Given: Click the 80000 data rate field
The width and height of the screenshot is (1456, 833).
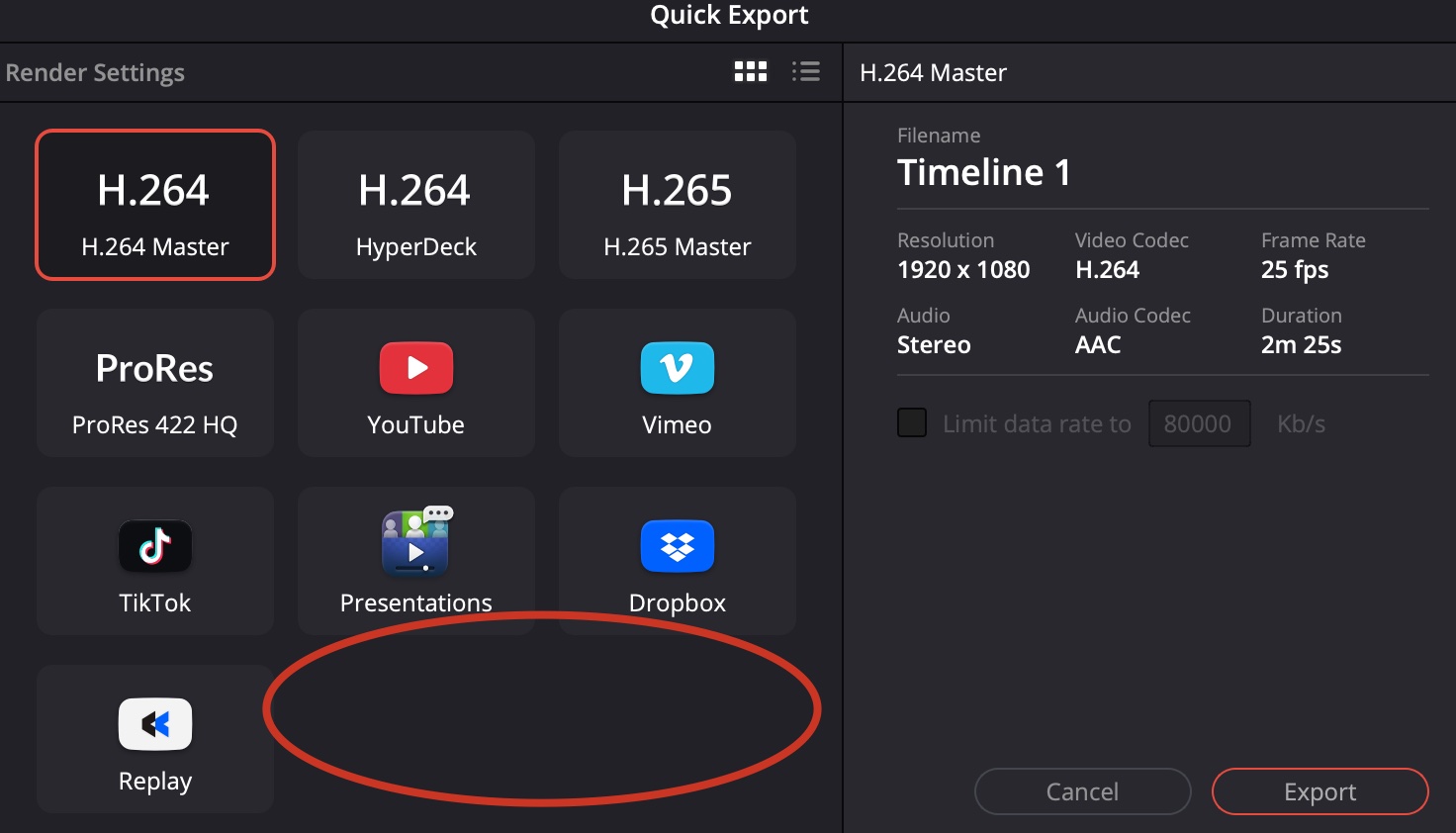Looking at the screenshot, I should 1200,423.
